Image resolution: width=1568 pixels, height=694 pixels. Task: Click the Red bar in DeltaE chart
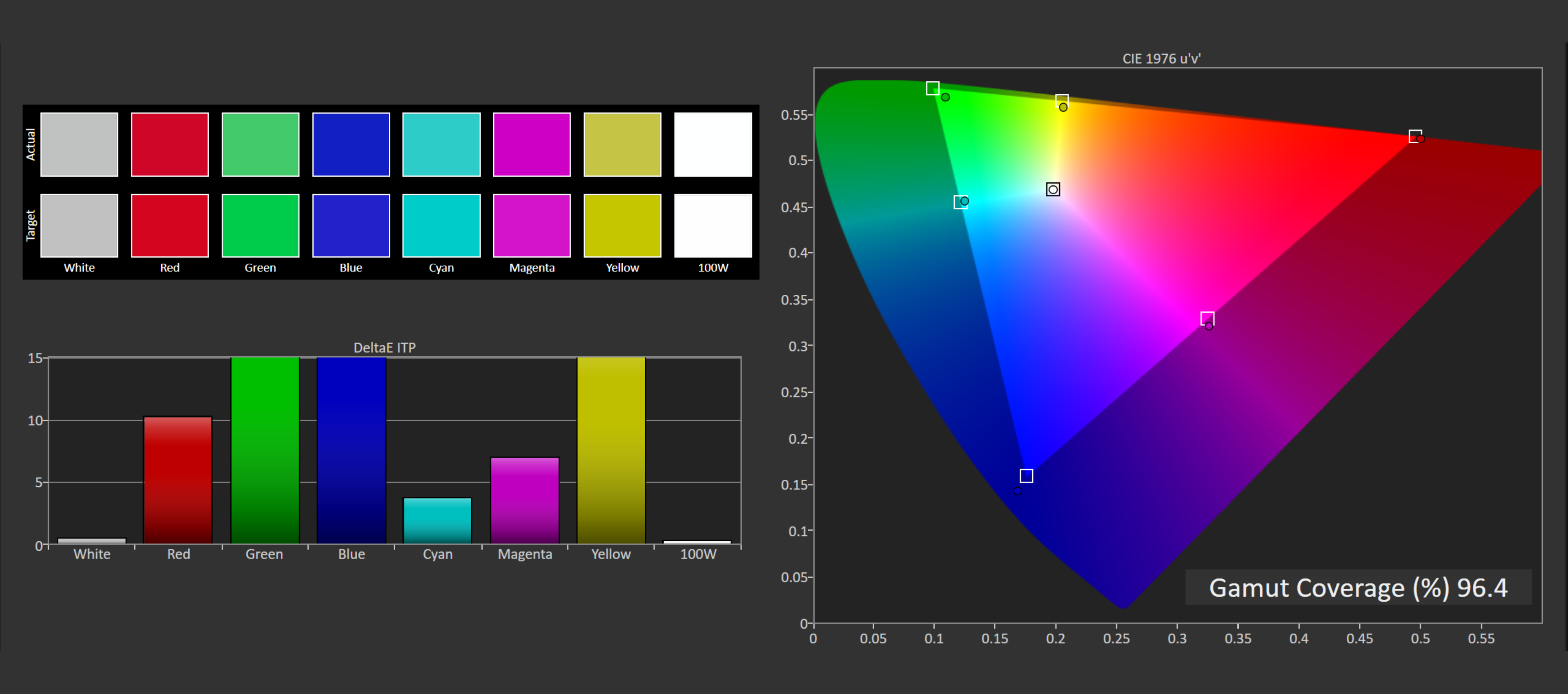pyautogui.click(x=178, y=480)
